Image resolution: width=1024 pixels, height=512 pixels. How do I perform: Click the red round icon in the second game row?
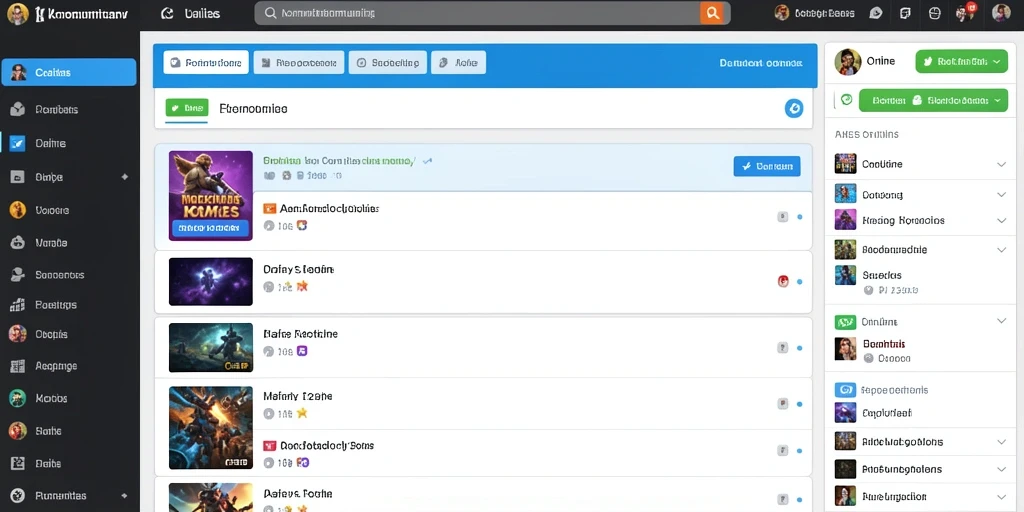[x=782, y=281]
